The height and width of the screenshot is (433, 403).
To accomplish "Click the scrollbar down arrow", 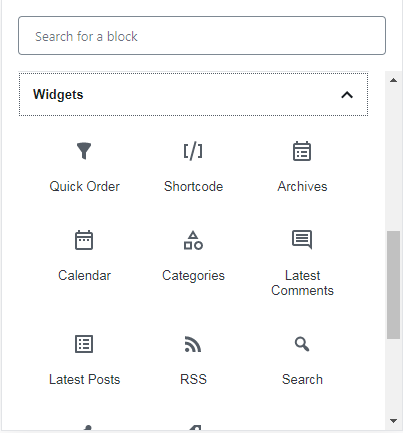I will point(393,421).
